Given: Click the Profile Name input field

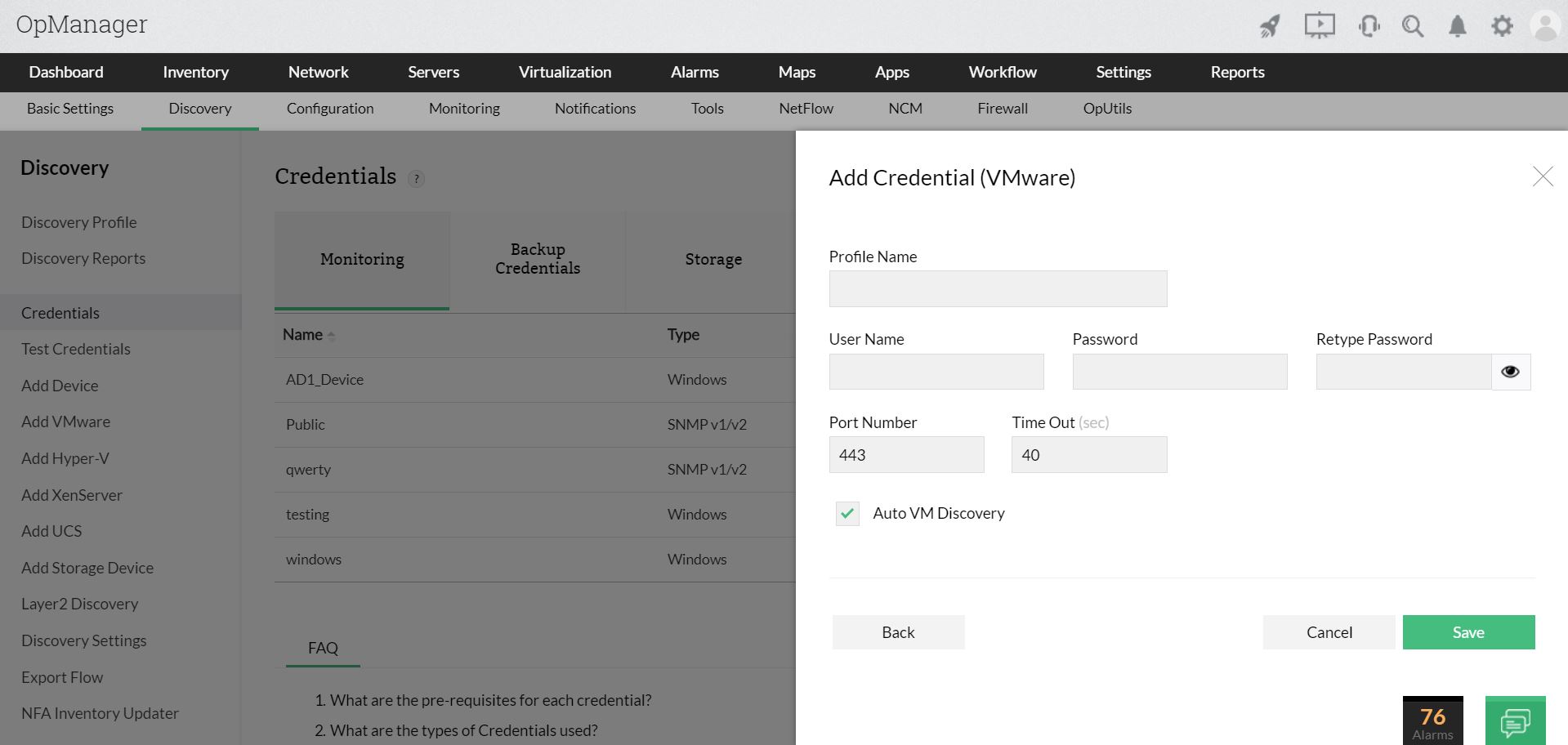Looking at the screenshot, I should click(998, 289).
